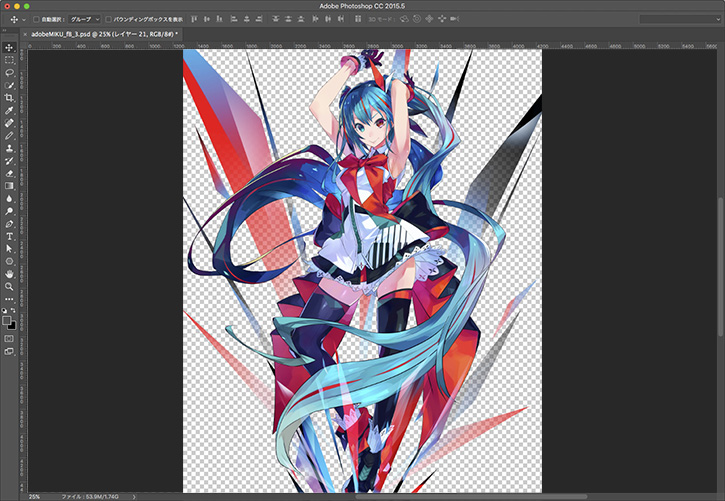
Task: Select the Brush tool
Action: [x=9, y=136]
